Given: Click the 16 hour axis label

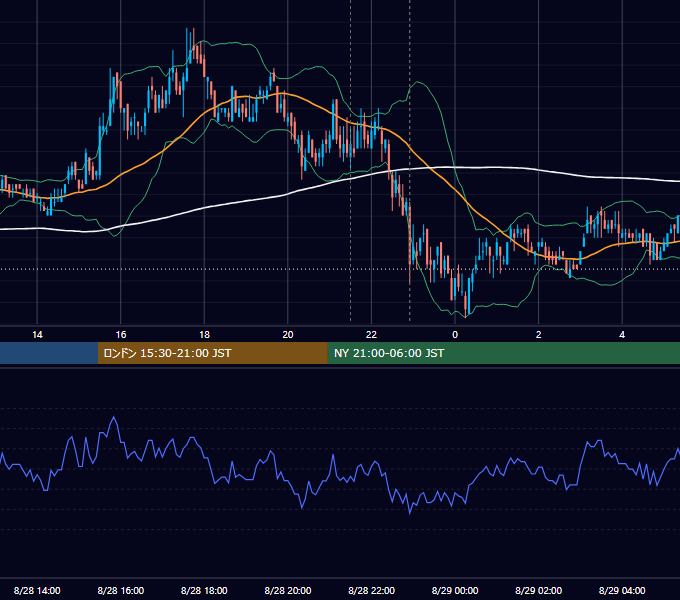Looking at the screenshot, I should point(121,335).
